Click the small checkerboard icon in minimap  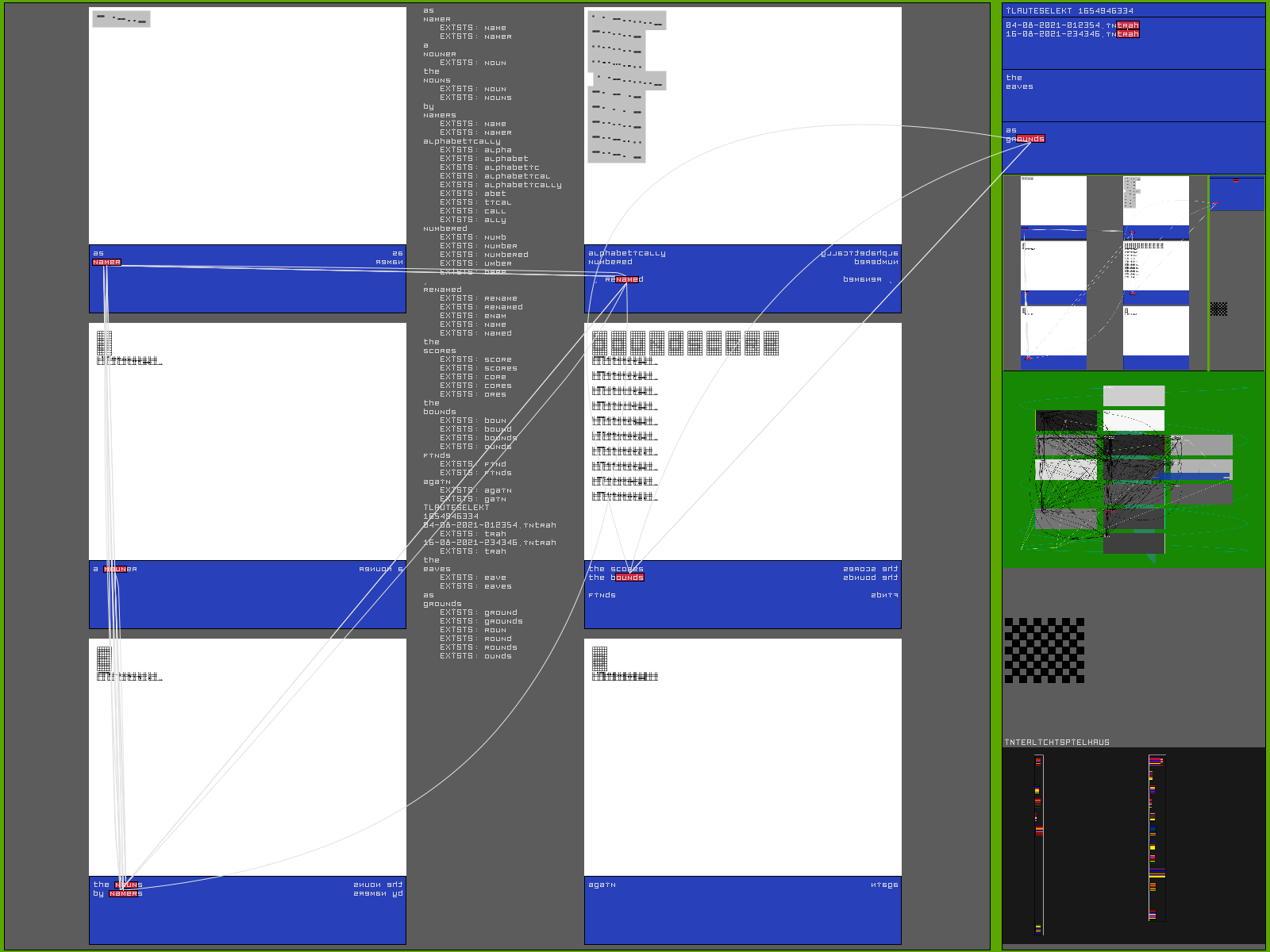point(1218,309)
